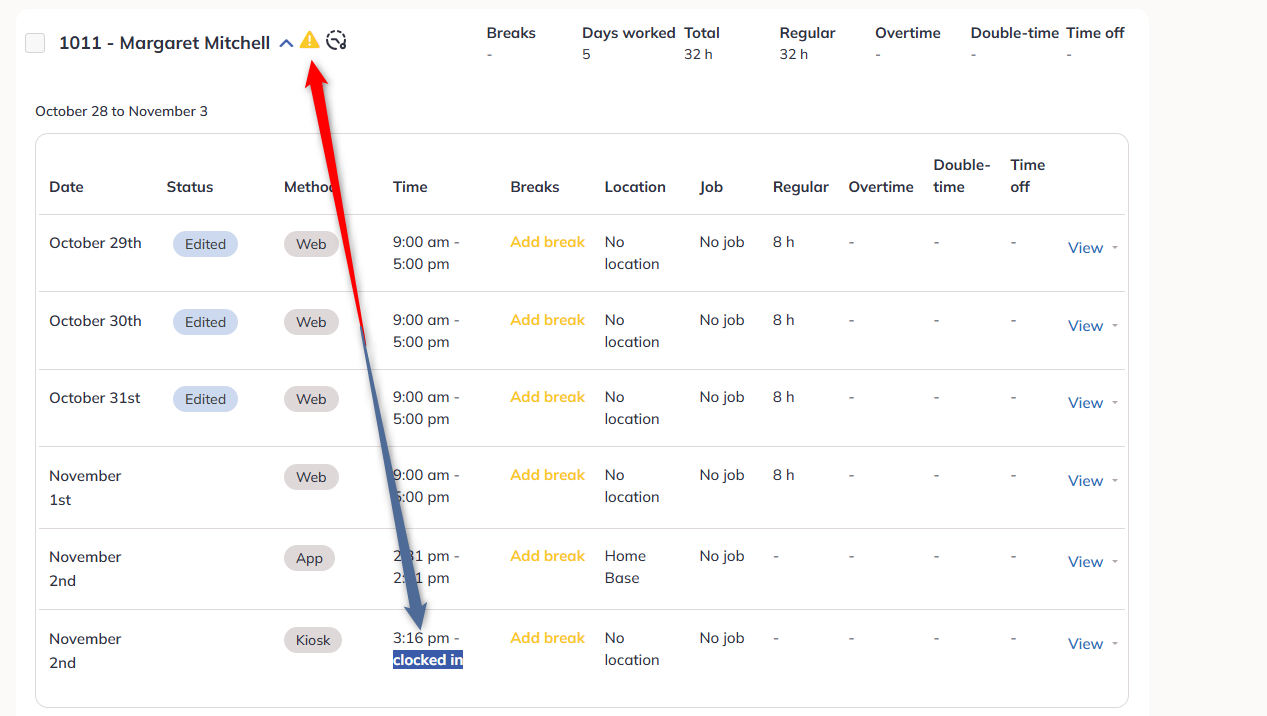Image resolution: width=1267 pixels, height=716 pixels.
Task: Open View menu for the Kiosk entry
Action: click(x=1093, y=644)
